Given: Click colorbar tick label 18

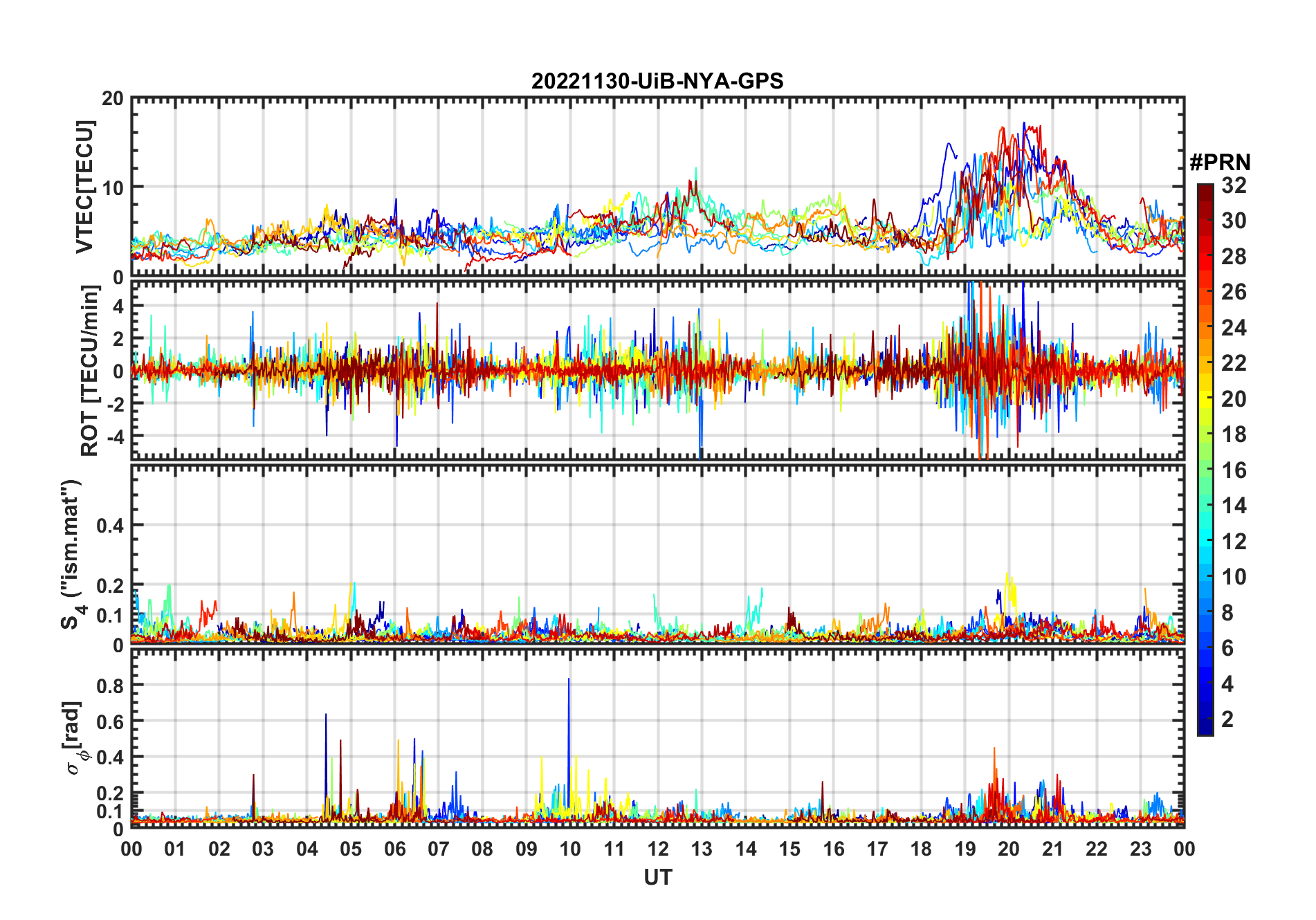Looking at the screenshot, I should 1234,434.
